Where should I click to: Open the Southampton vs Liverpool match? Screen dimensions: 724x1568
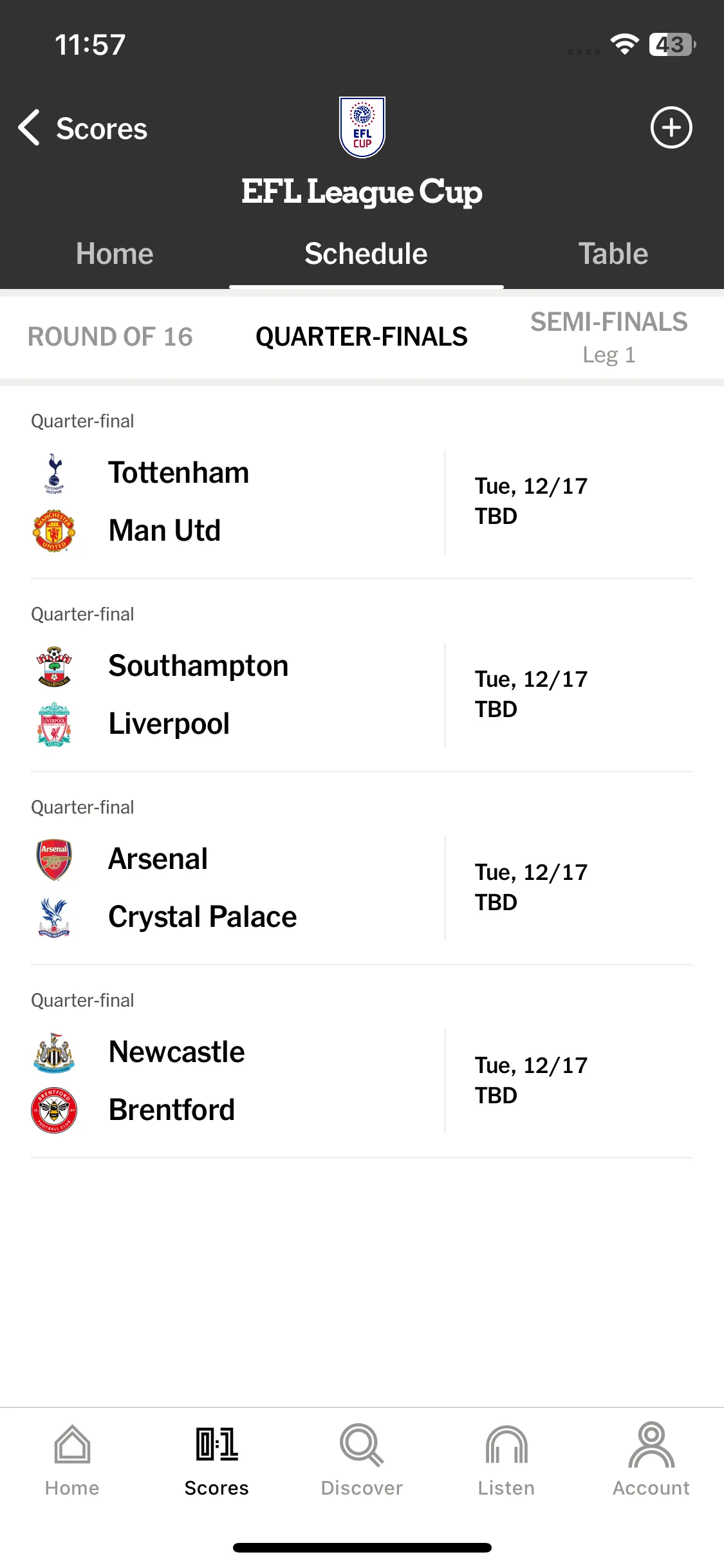(362, 695)
